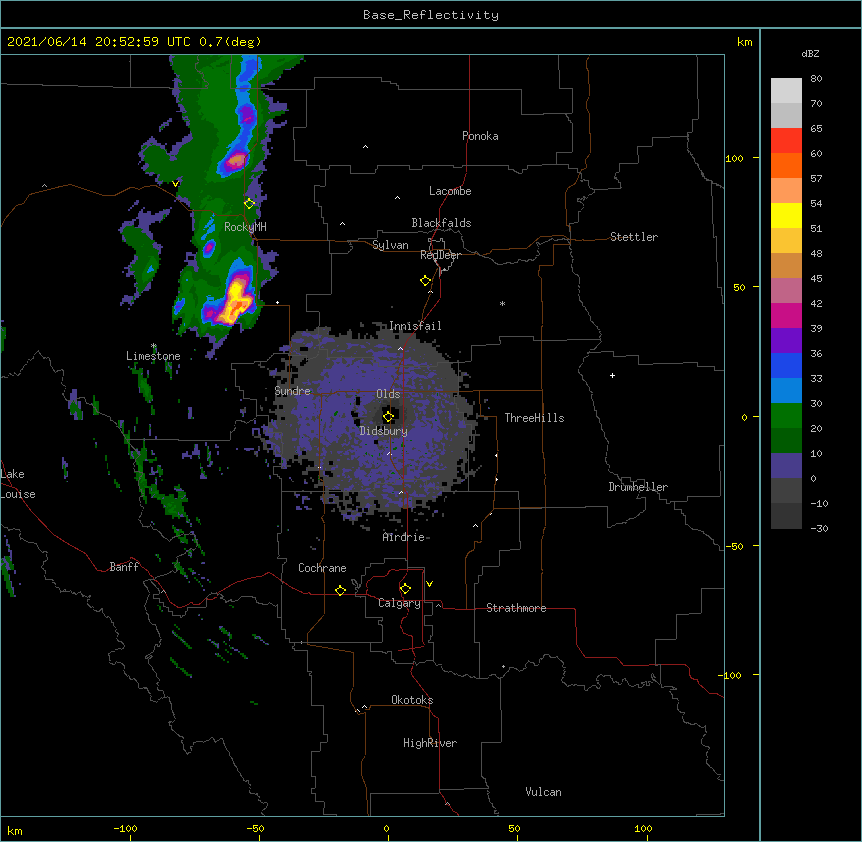
Task: Click the HighRiver label
Action: coord(430,743)
